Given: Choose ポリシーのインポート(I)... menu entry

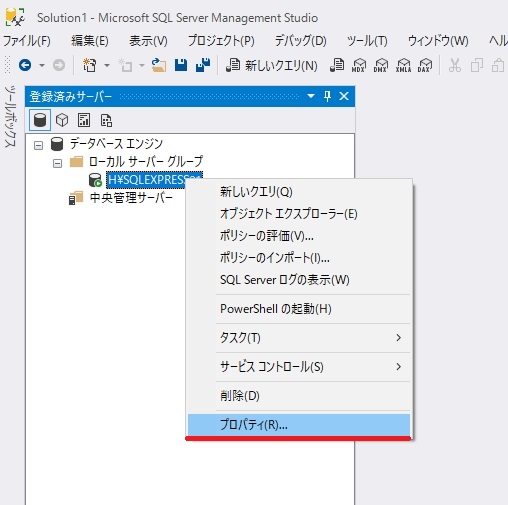Looking at the screenshot, I should click(x=299, y=258).
